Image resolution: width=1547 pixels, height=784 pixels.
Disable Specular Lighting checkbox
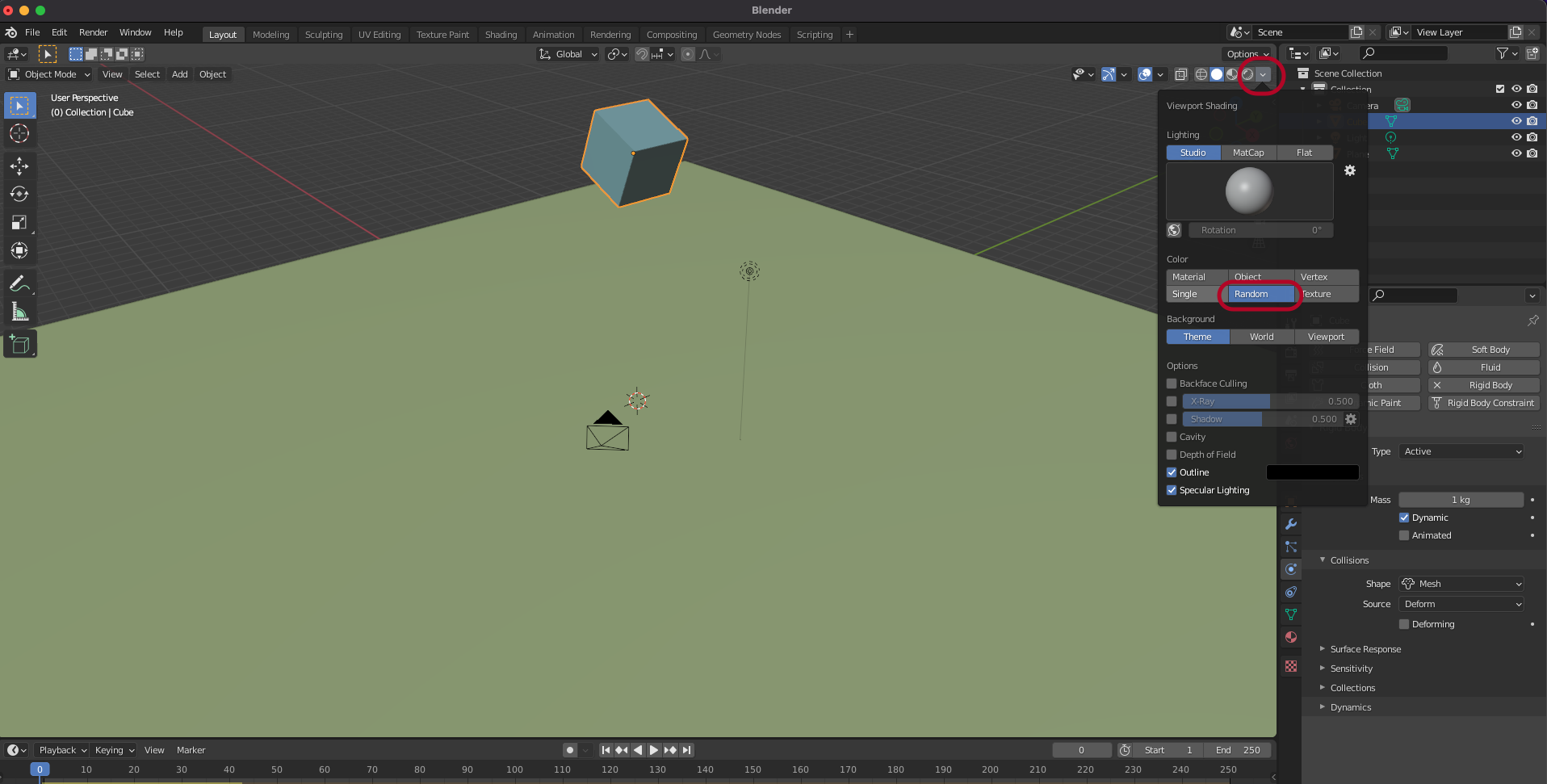pos(1172,490)
